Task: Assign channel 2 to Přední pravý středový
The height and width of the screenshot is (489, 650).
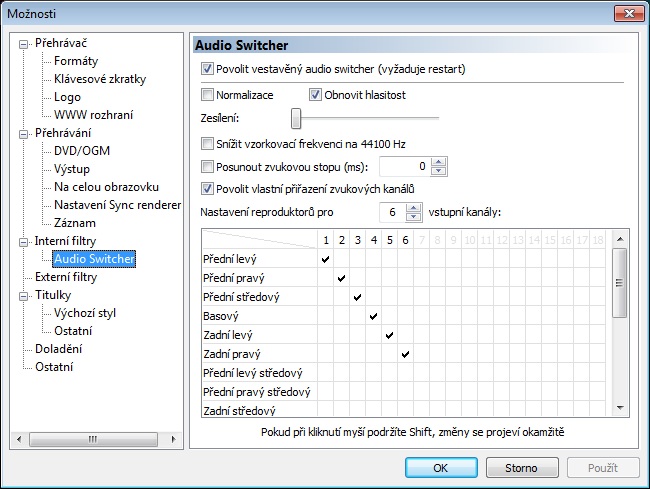Action: click(x=341, y=392)
